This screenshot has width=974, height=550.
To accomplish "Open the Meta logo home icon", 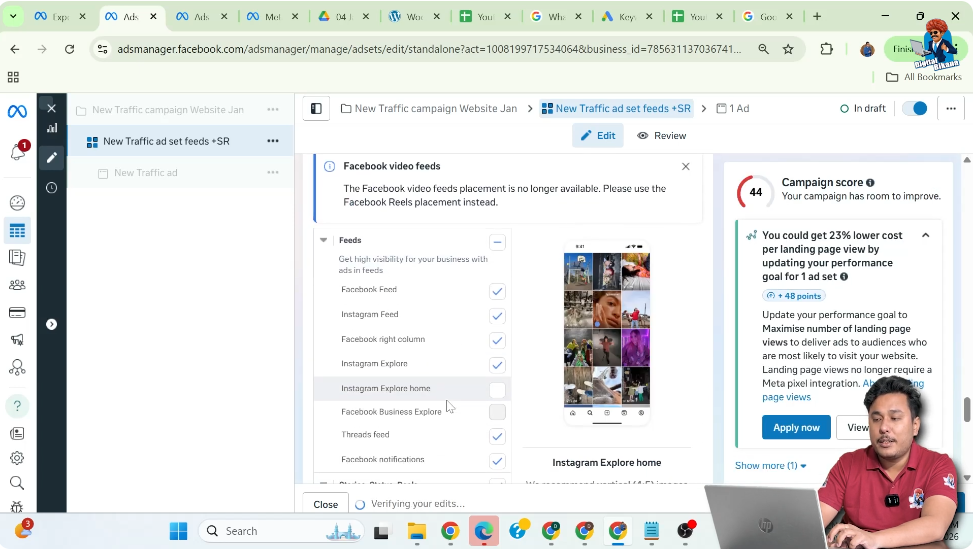I will click(17, 111).
